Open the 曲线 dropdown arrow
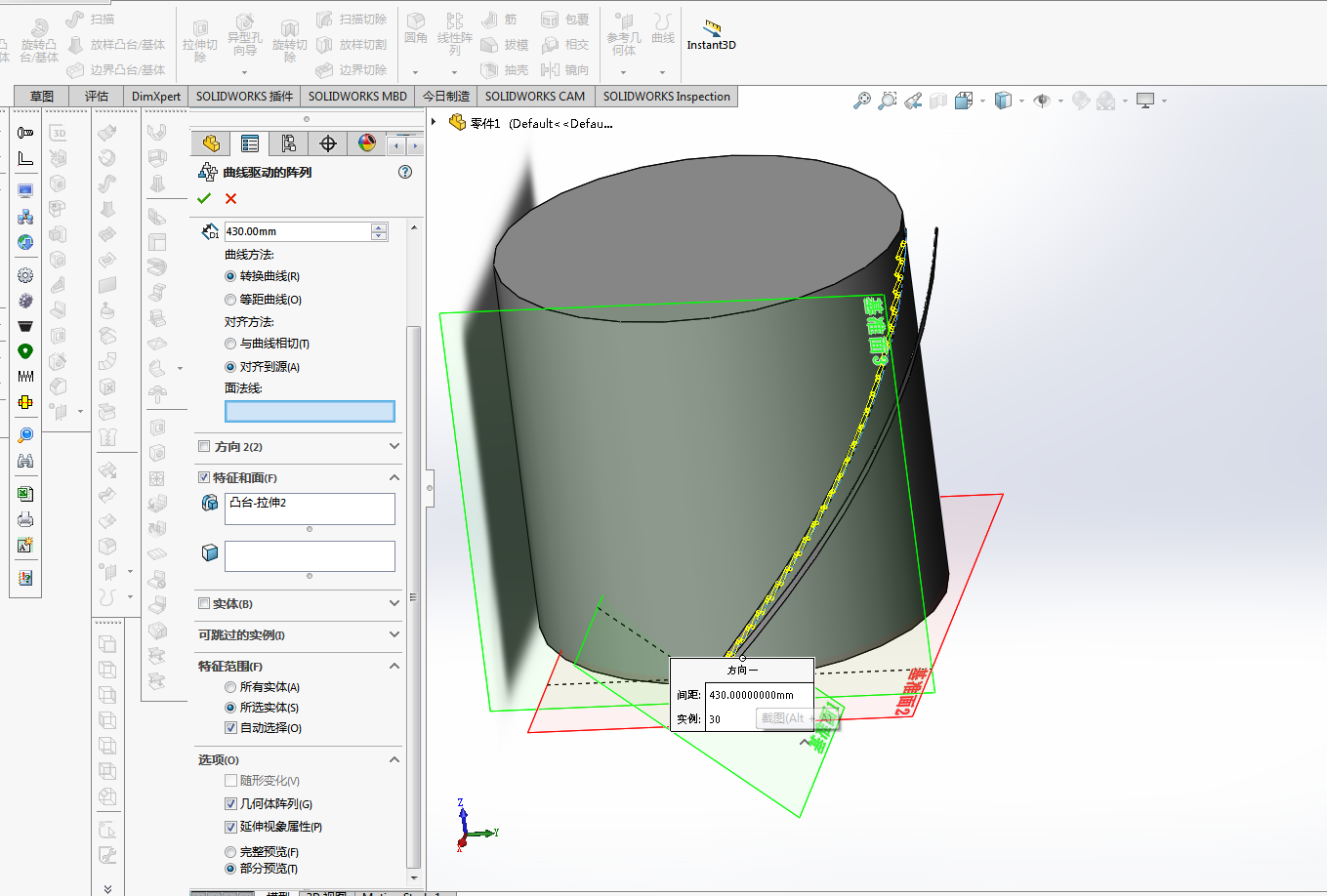This screenshot has width=1327, height=896. click(x=663, y=72)
